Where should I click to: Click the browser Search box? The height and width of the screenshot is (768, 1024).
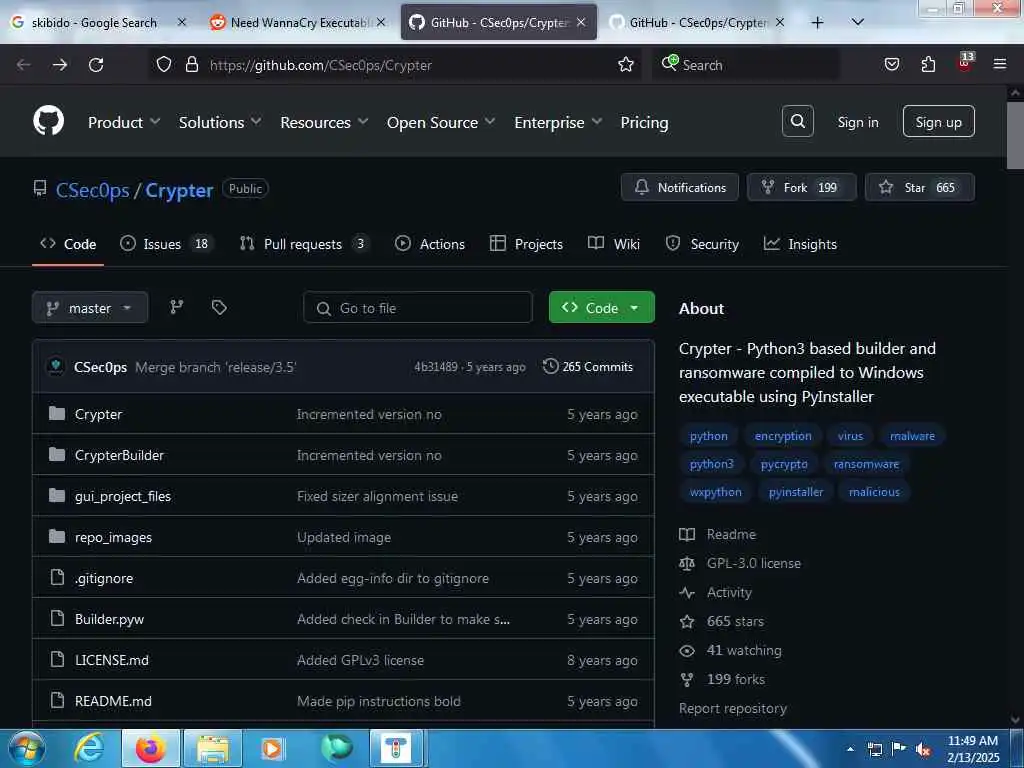pos(745,65)
